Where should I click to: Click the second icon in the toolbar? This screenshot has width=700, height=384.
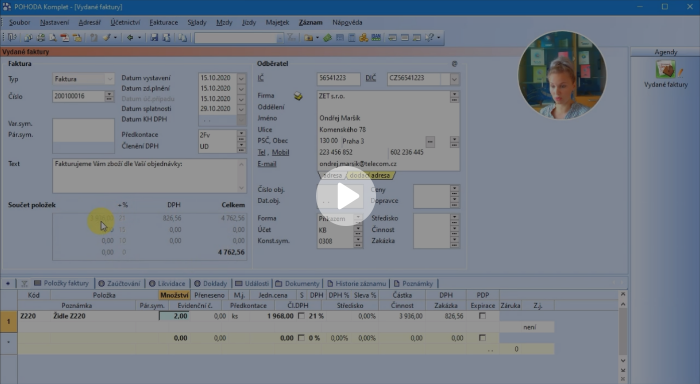coord(28,38)
